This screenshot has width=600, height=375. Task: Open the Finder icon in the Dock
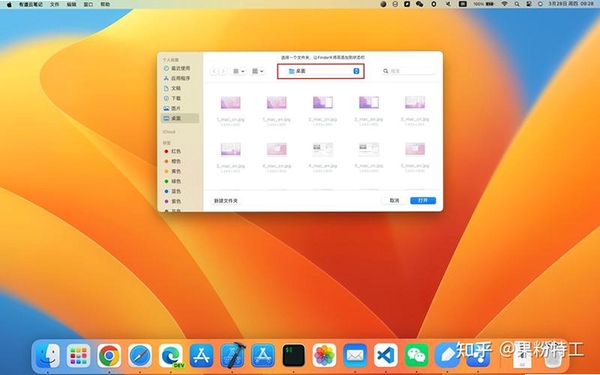[47, 356]
